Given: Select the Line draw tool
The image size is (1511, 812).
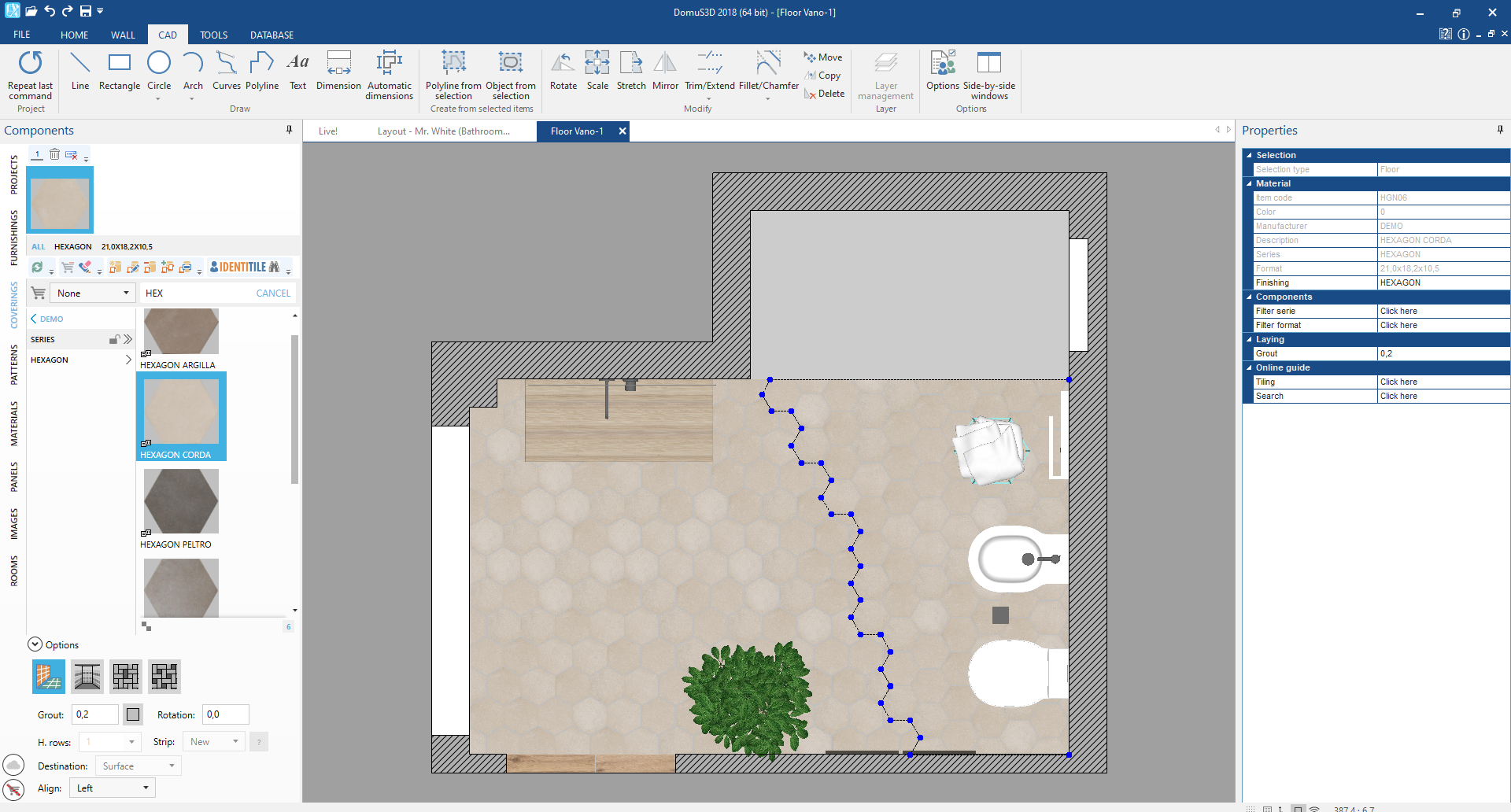Looking at the screenshot, I should (79, 71).
